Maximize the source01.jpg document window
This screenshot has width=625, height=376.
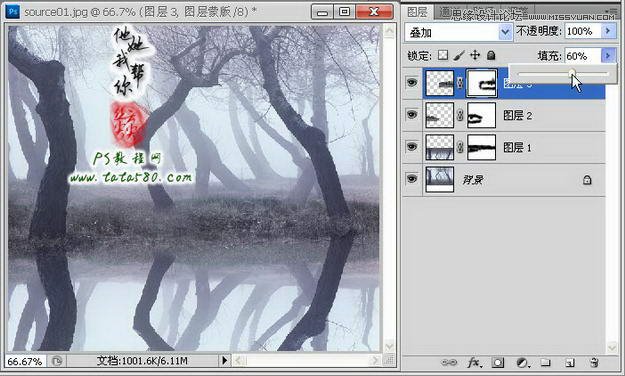(344, 12)
